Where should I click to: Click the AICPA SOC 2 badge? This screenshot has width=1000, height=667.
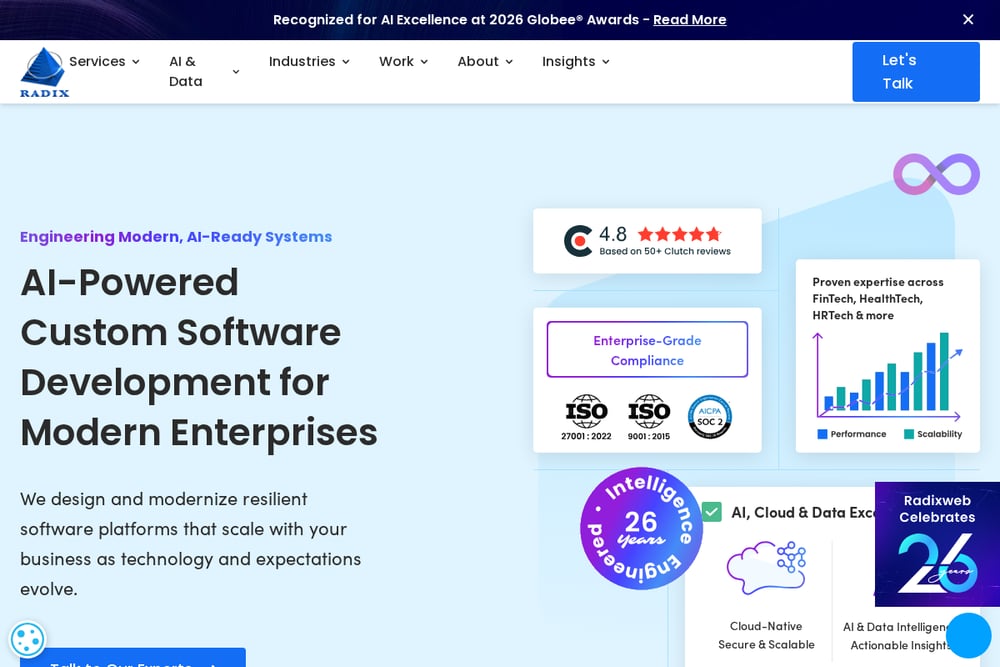pyautogui.click(x=710, y=417)
